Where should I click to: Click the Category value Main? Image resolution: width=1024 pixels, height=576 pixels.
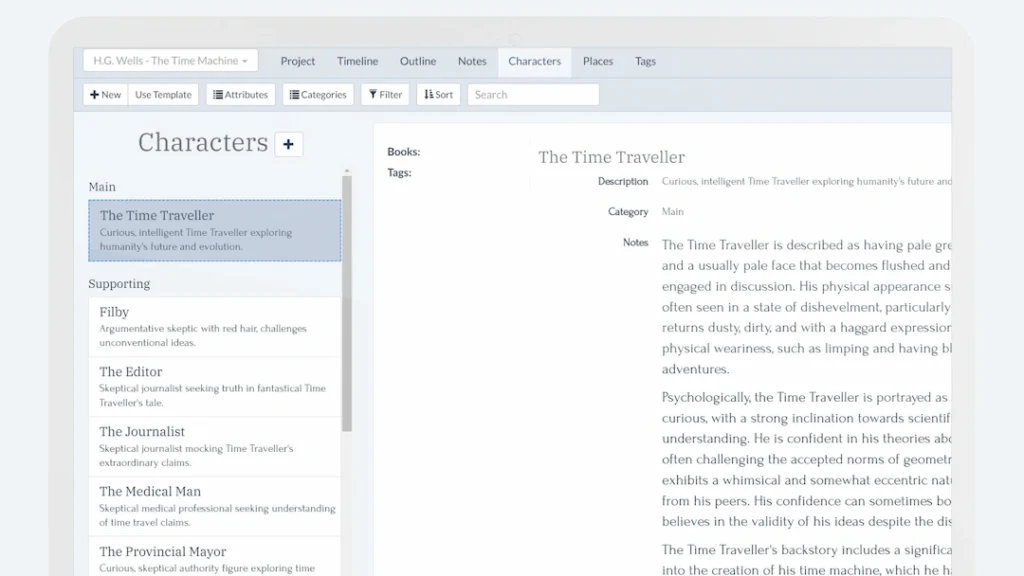[x=673, y=212]
